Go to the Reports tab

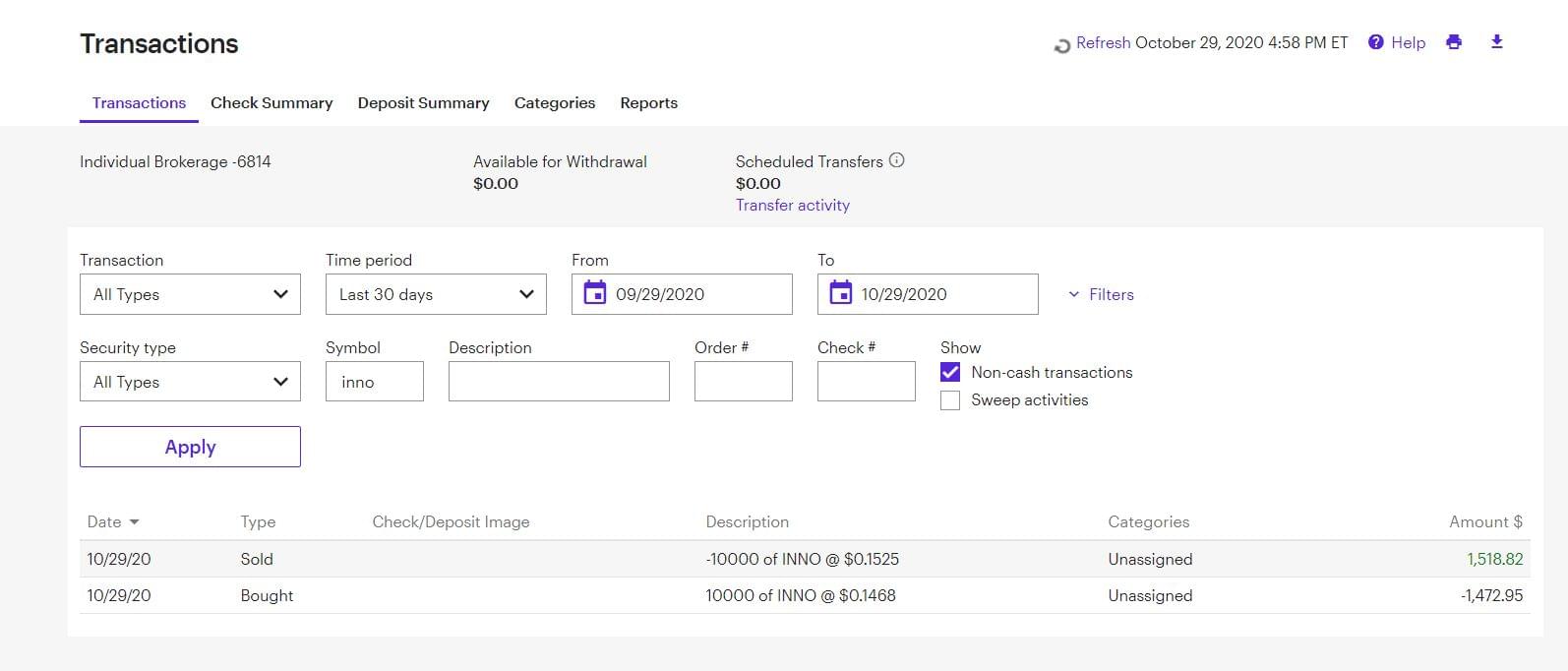point(648,103)
